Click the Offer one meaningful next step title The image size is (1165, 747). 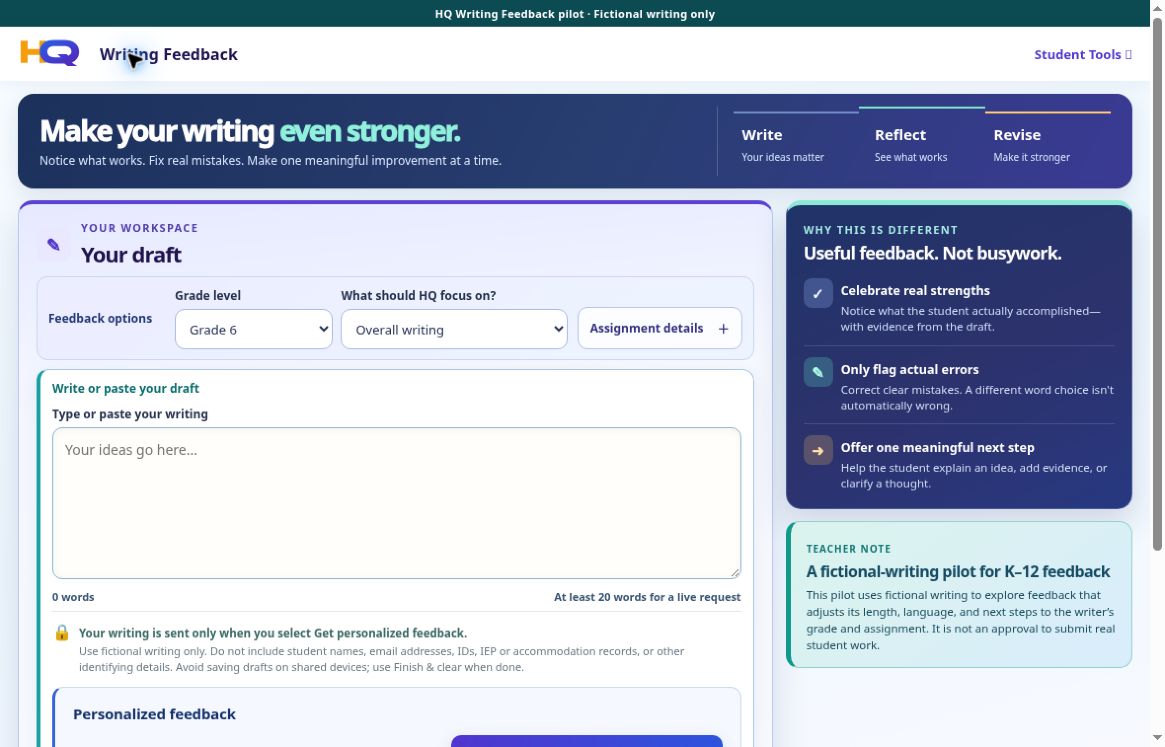(x=937, y=447)
